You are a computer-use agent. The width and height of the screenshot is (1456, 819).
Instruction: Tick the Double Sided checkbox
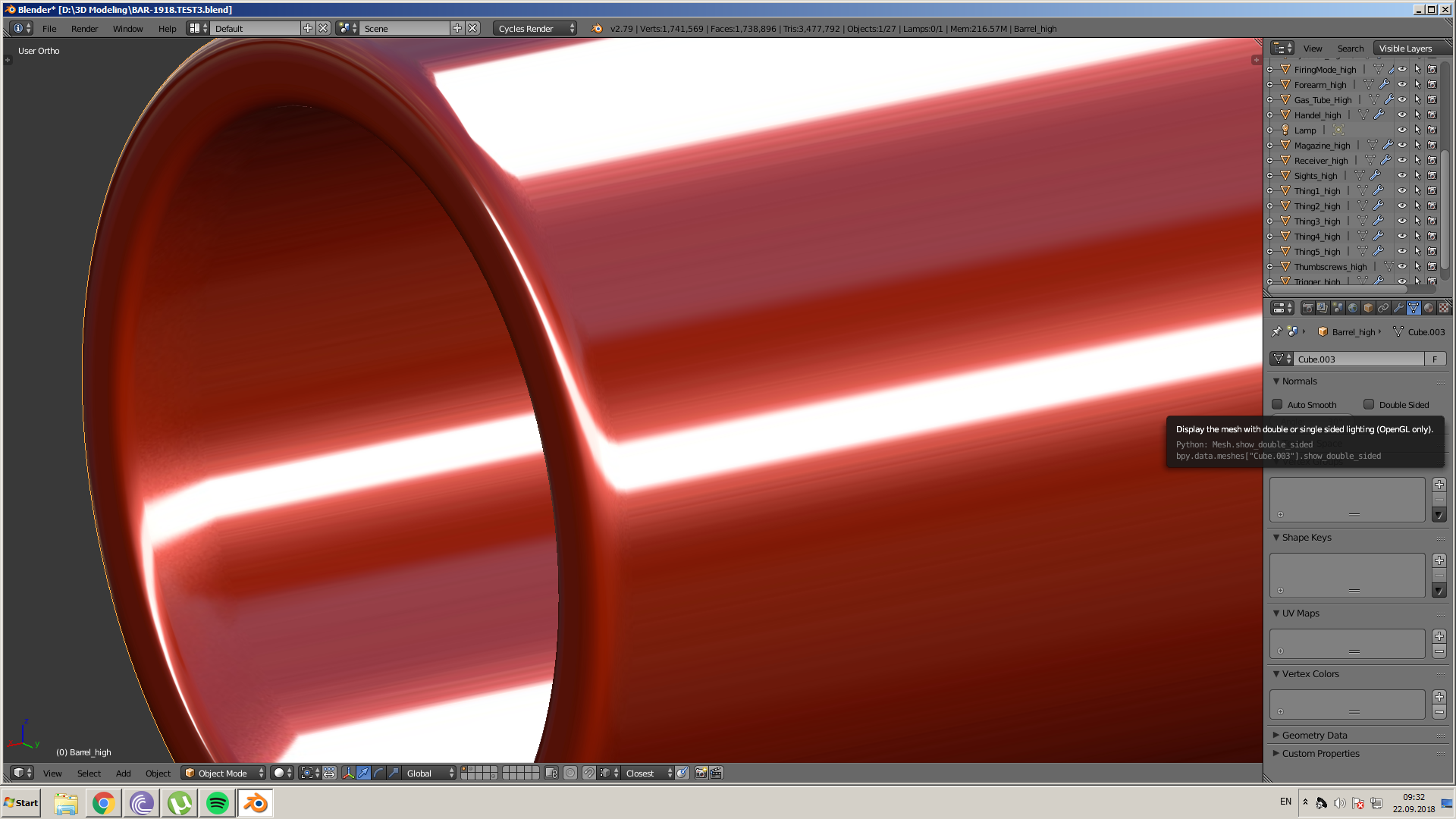click(x=1369, y=405)
